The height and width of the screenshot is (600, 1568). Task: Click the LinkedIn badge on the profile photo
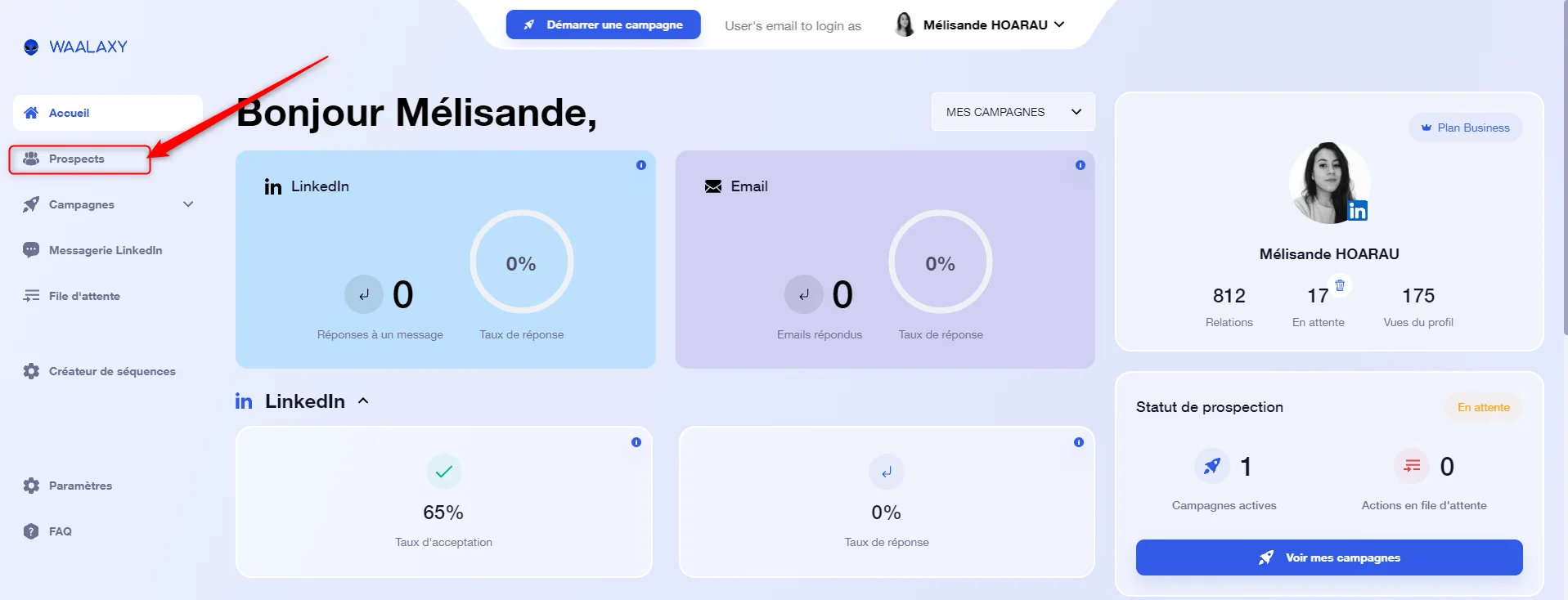click(x=1357, y=211)
